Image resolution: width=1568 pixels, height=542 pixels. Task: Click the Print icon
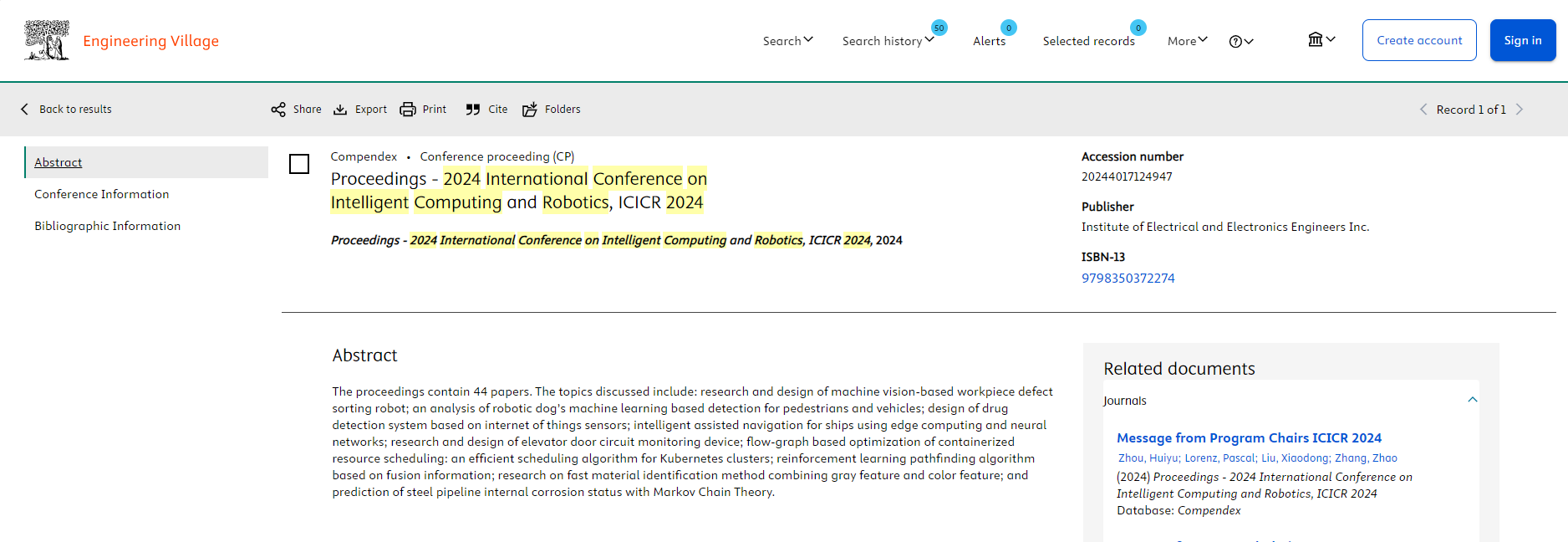pyautogui.click(x=408, y=110)
